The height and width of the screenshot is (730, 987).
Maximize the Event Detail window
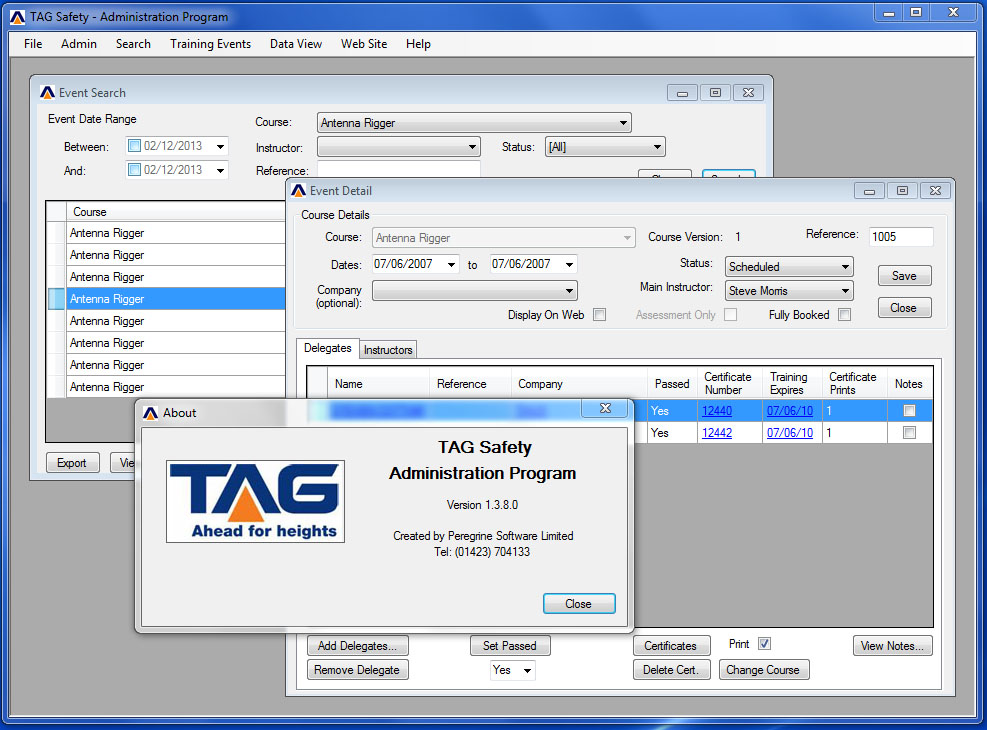click(x=902, y=191)
